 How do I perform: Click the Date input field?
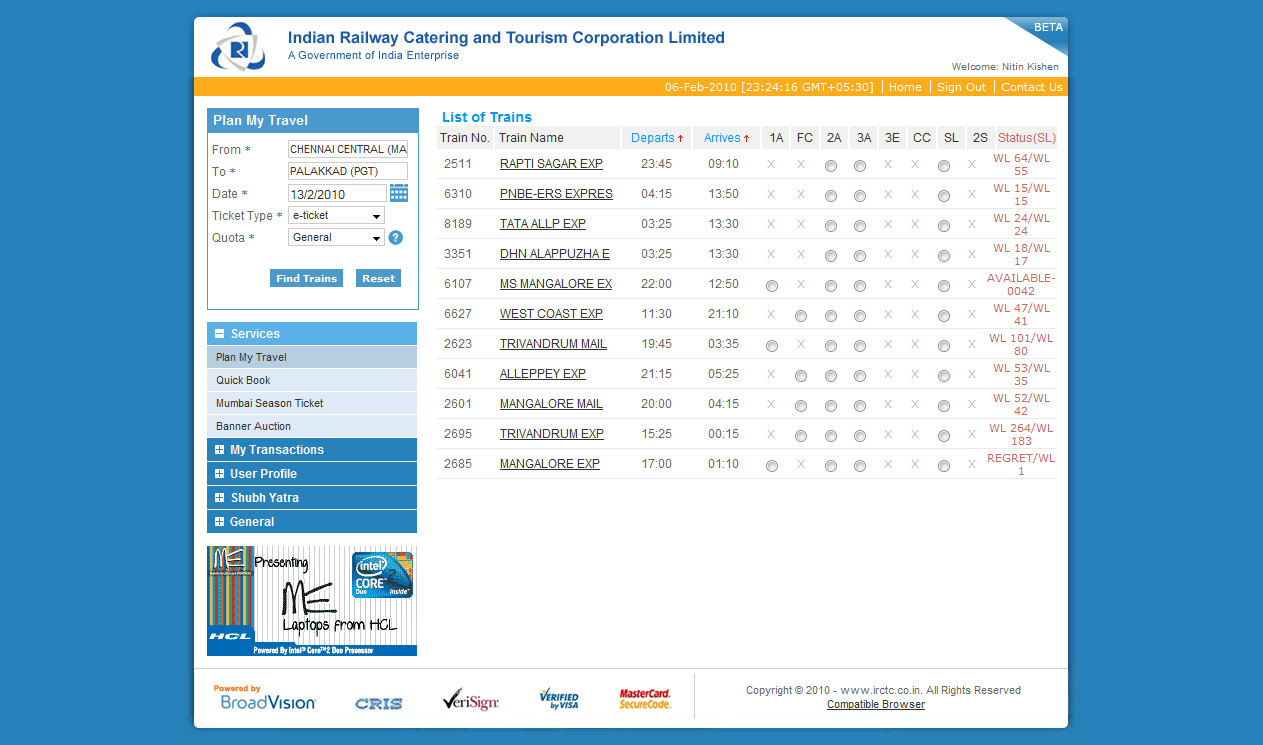337,193
